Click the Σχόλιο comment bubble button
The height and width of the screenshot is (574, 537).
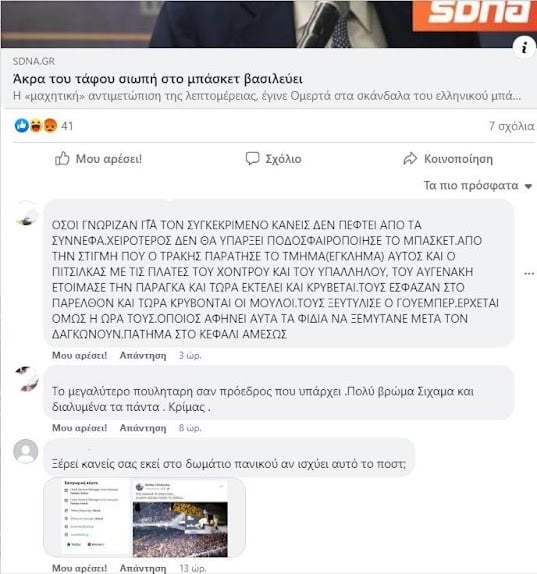[x=273, y=159]
